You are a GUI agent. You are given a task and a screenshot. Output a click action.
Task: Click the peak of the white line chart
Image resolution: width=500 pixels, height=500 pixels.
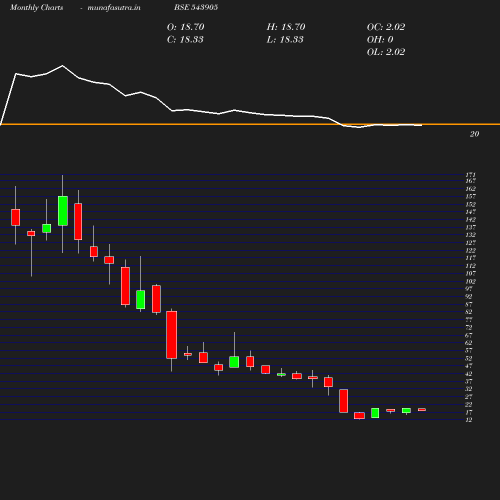[x=62, y=66]
